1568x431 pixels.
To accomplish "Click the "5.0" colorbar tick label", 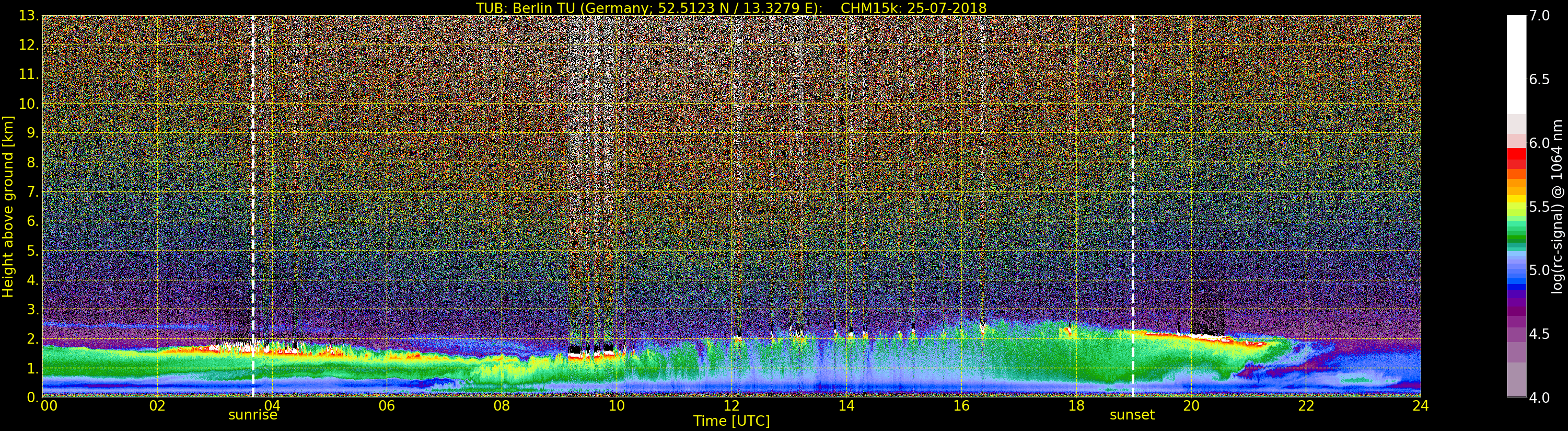I will click(1540, 270).
